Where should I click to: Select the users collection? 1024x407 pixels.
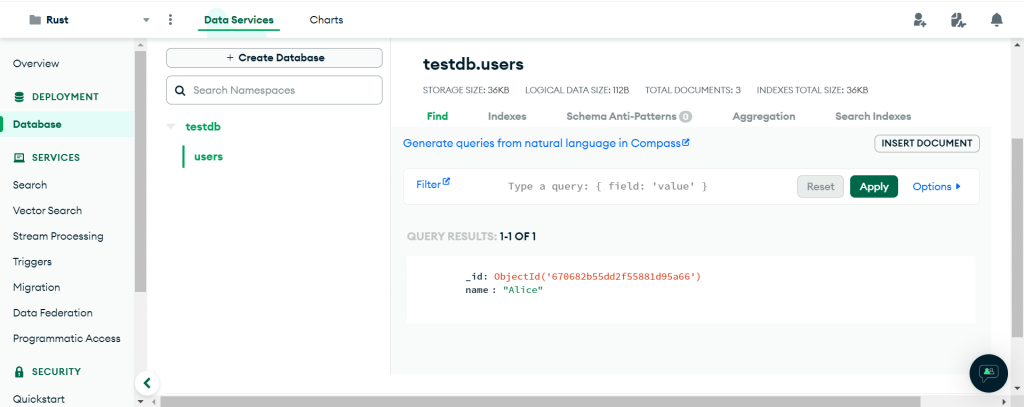(x=208, y=156)
